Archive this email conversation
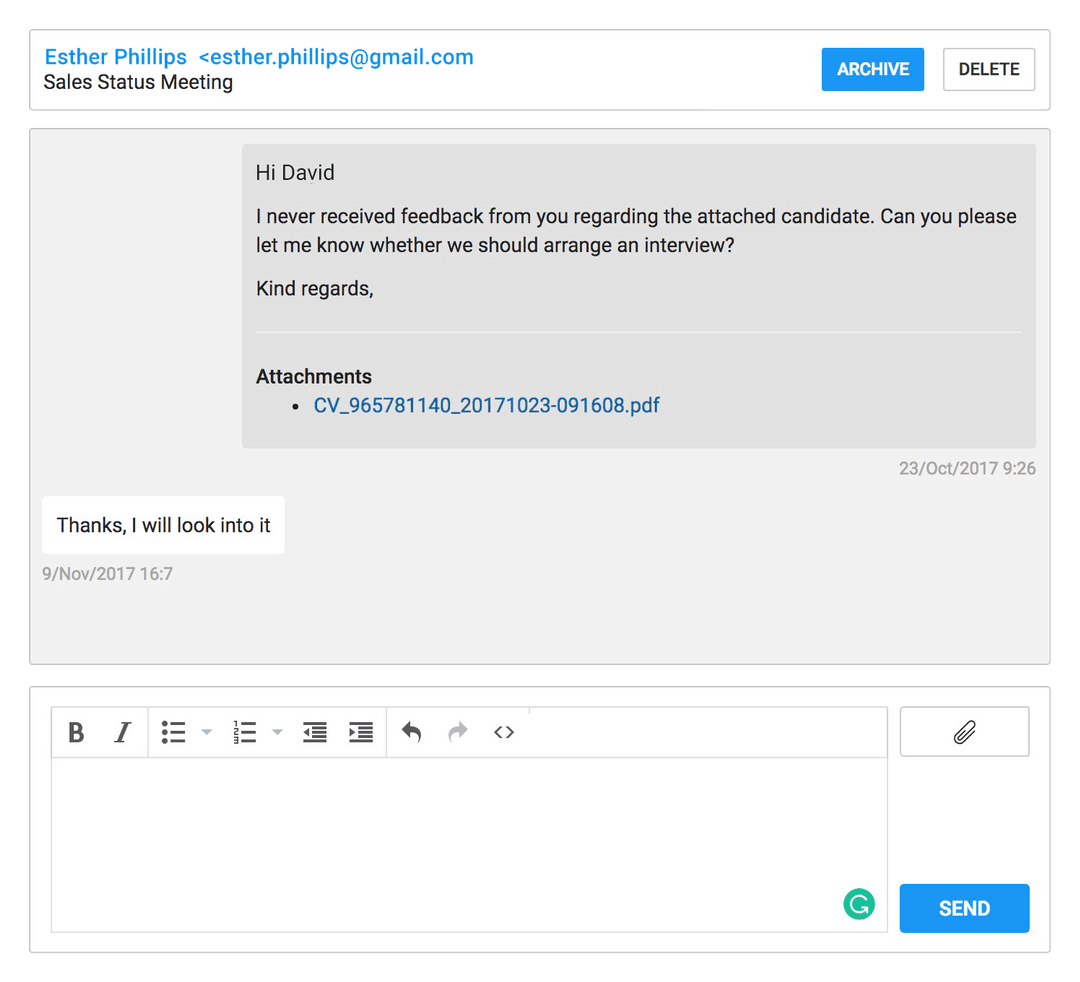The height and width of the screenshot is (982, 1080). point(872,70)
